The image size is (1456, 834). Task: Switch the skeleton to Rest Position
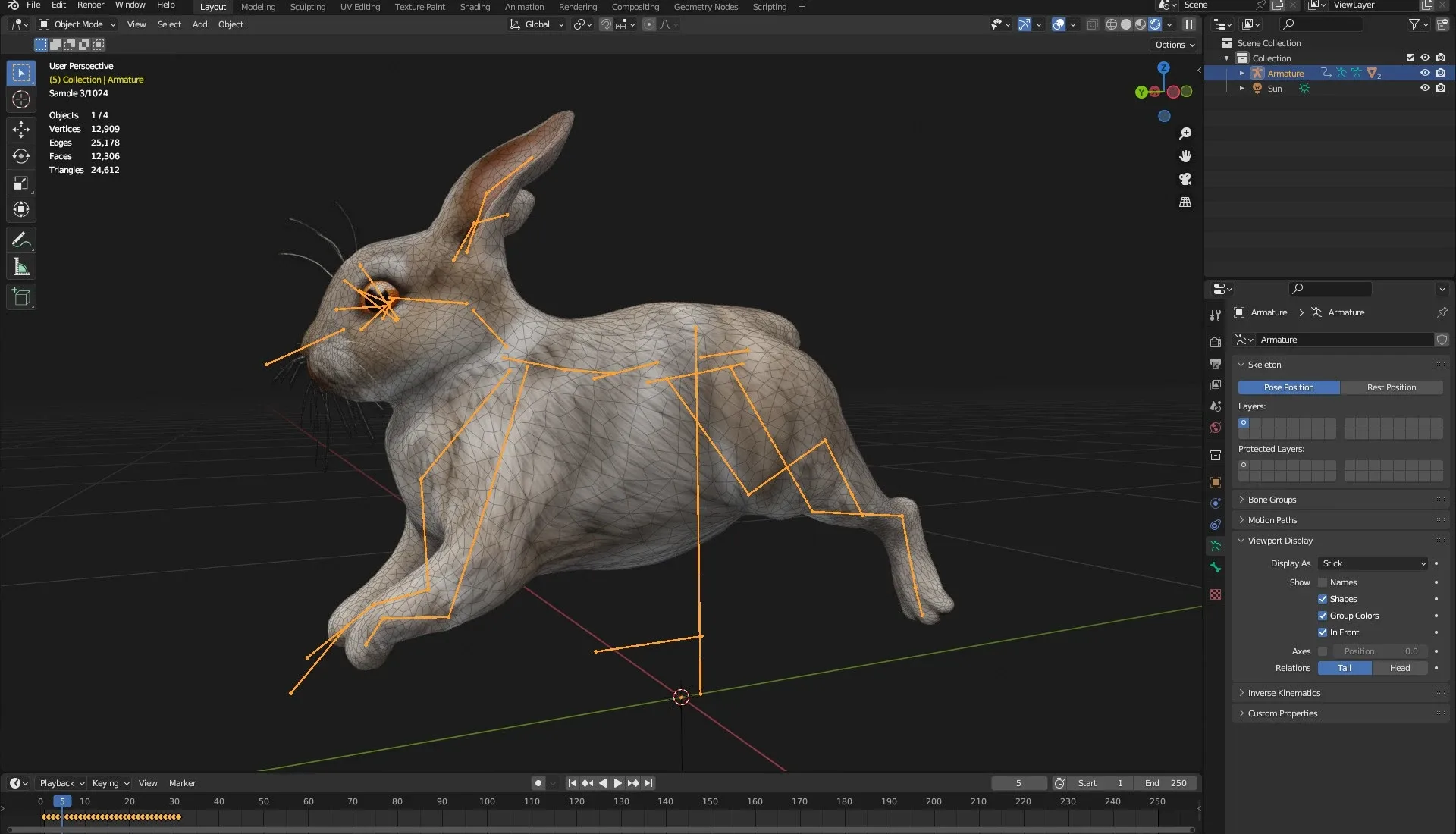pos(1392,387)
